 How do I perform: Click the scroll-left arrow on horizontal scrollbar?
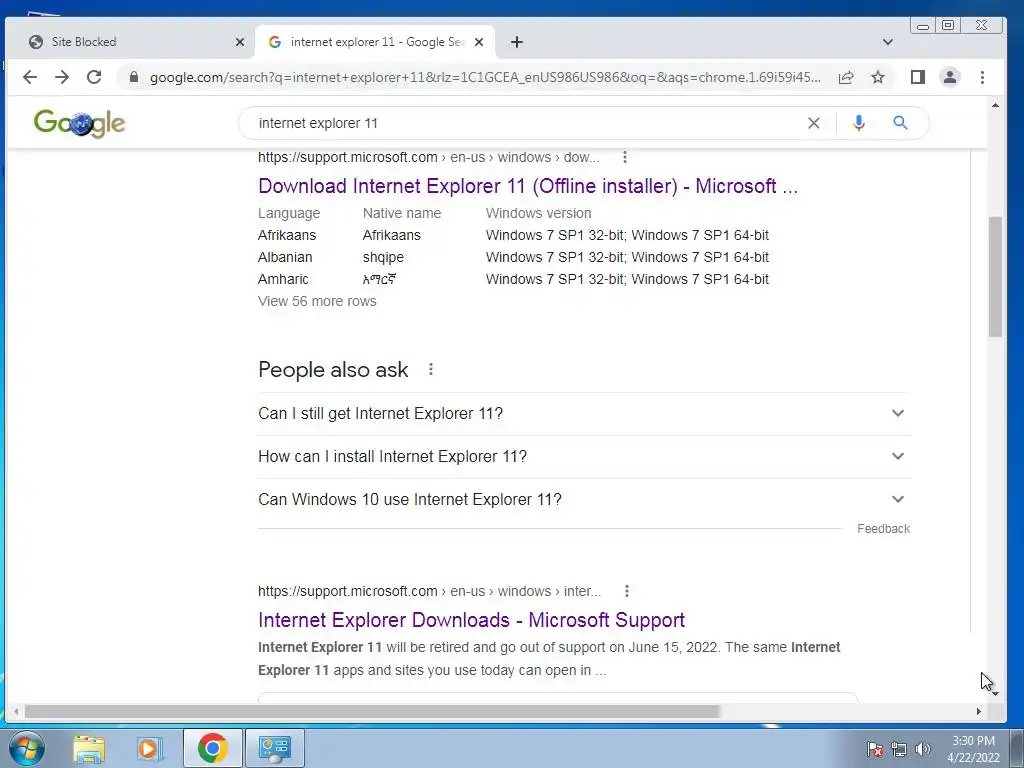[x=16, y=711]
